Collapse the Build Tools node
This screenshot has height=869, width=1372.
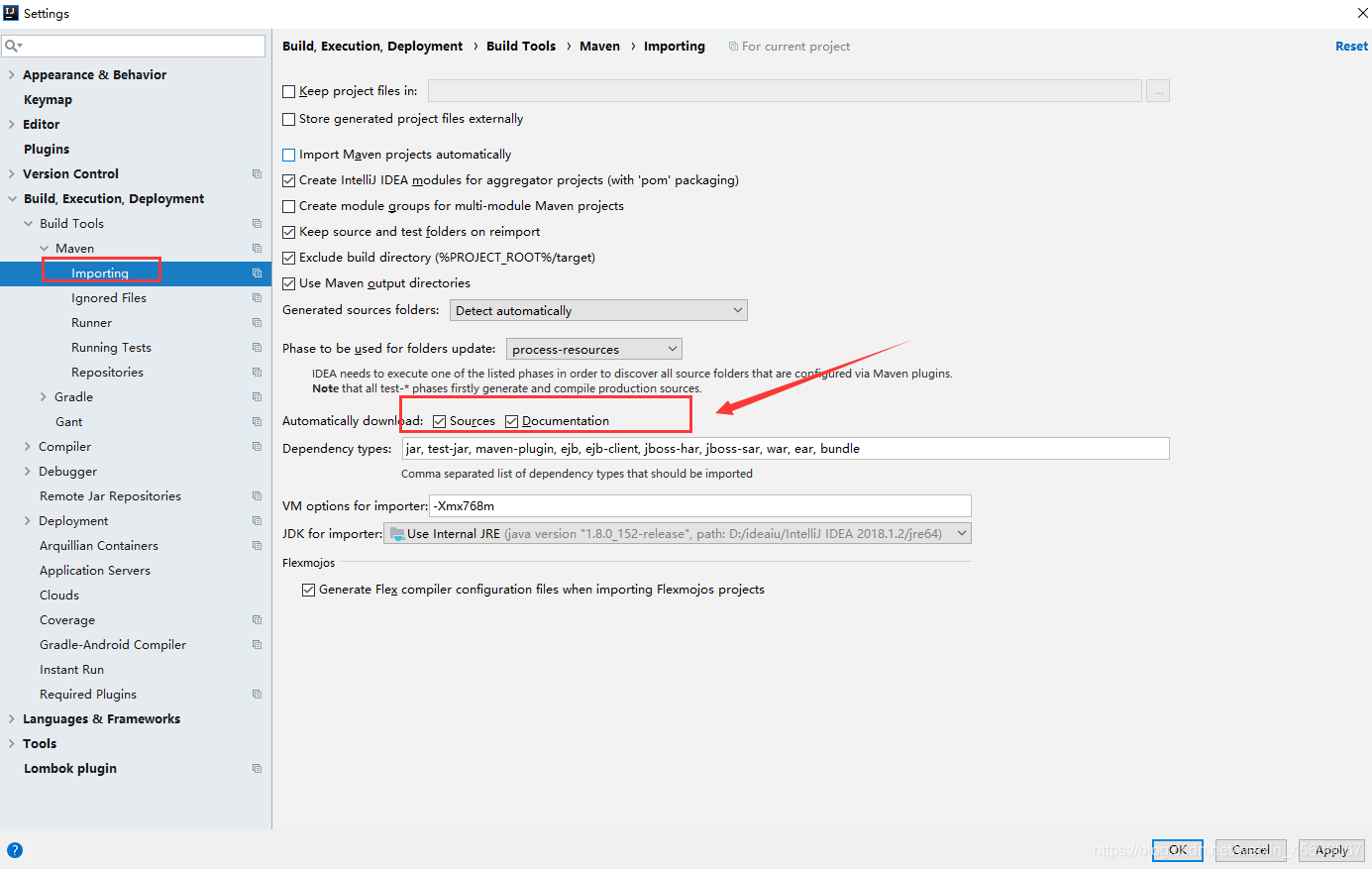click(28, 223)
